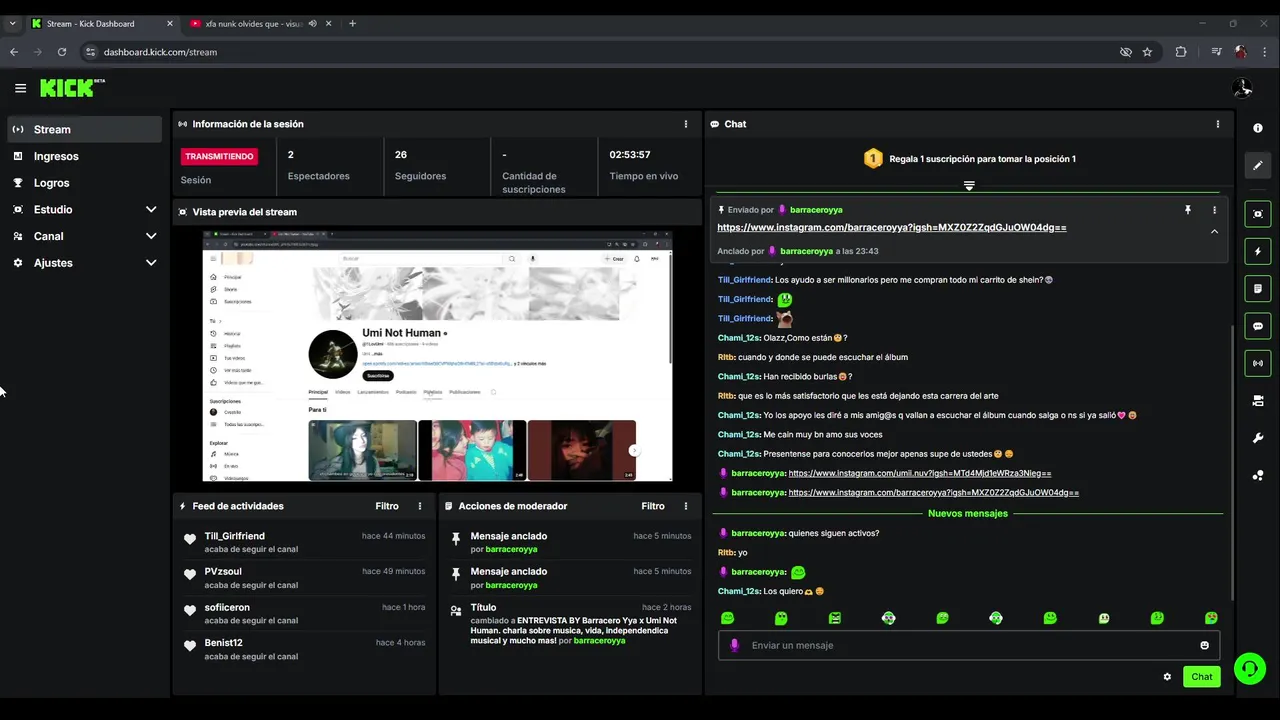Open session info panel options menu
Screen dimensions: 1280x720
(x=686, y=124)
